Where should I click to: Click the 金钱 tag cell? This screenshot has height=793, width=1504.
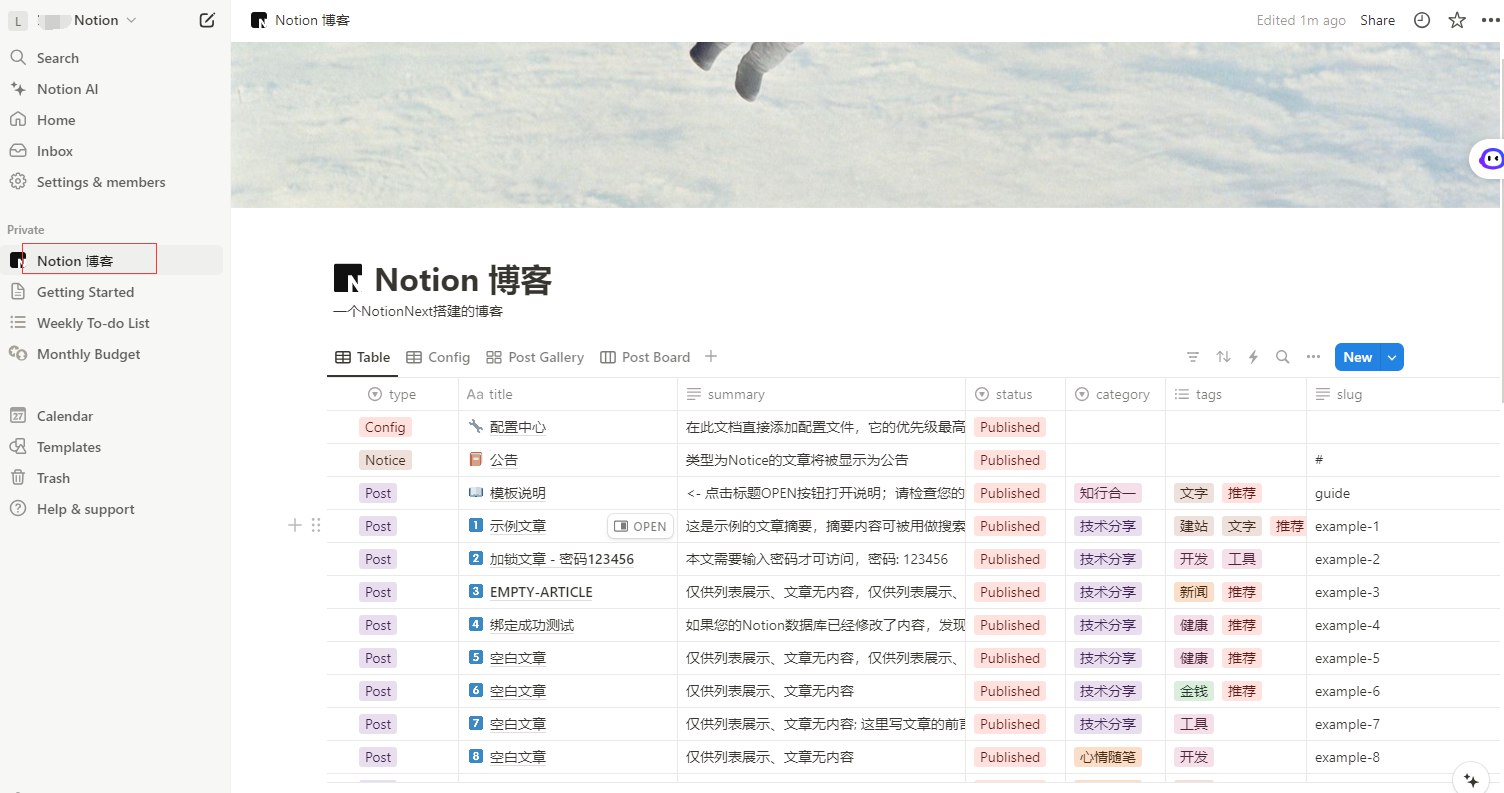tap(1194, 691)
